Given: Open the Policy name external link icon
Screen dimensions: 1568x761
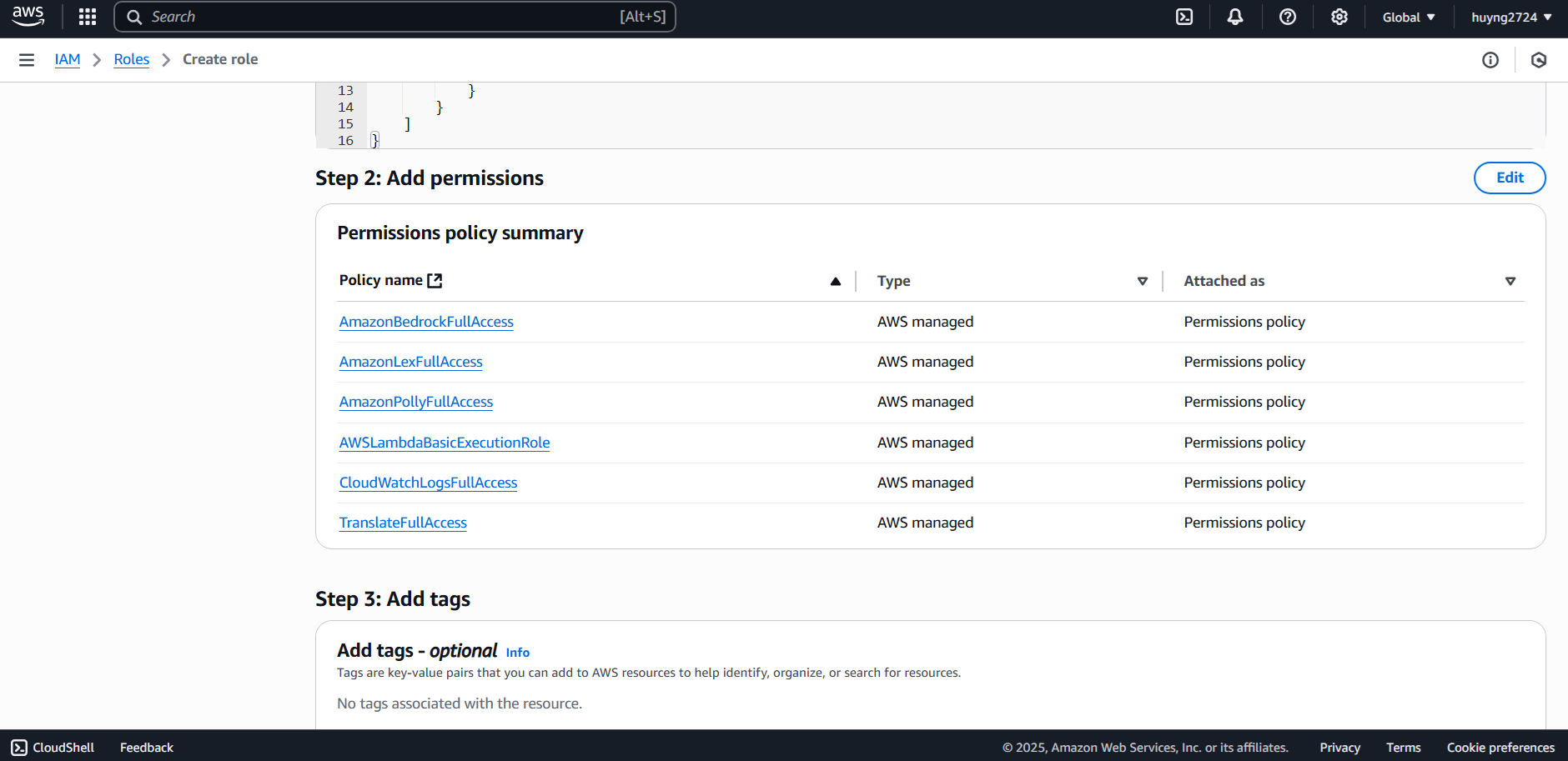Looking at the screenshot, I should [x=435, y=281].
